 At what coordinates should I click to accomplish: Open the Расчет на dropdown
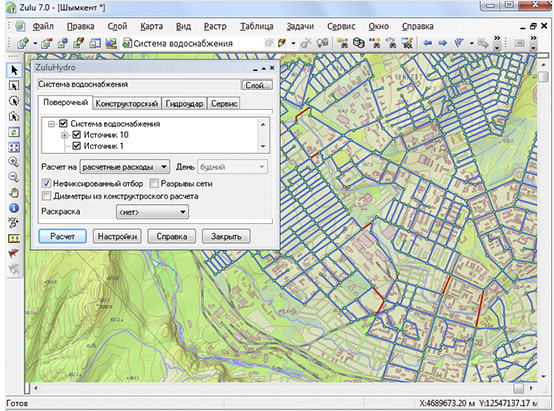pos(125,167)
